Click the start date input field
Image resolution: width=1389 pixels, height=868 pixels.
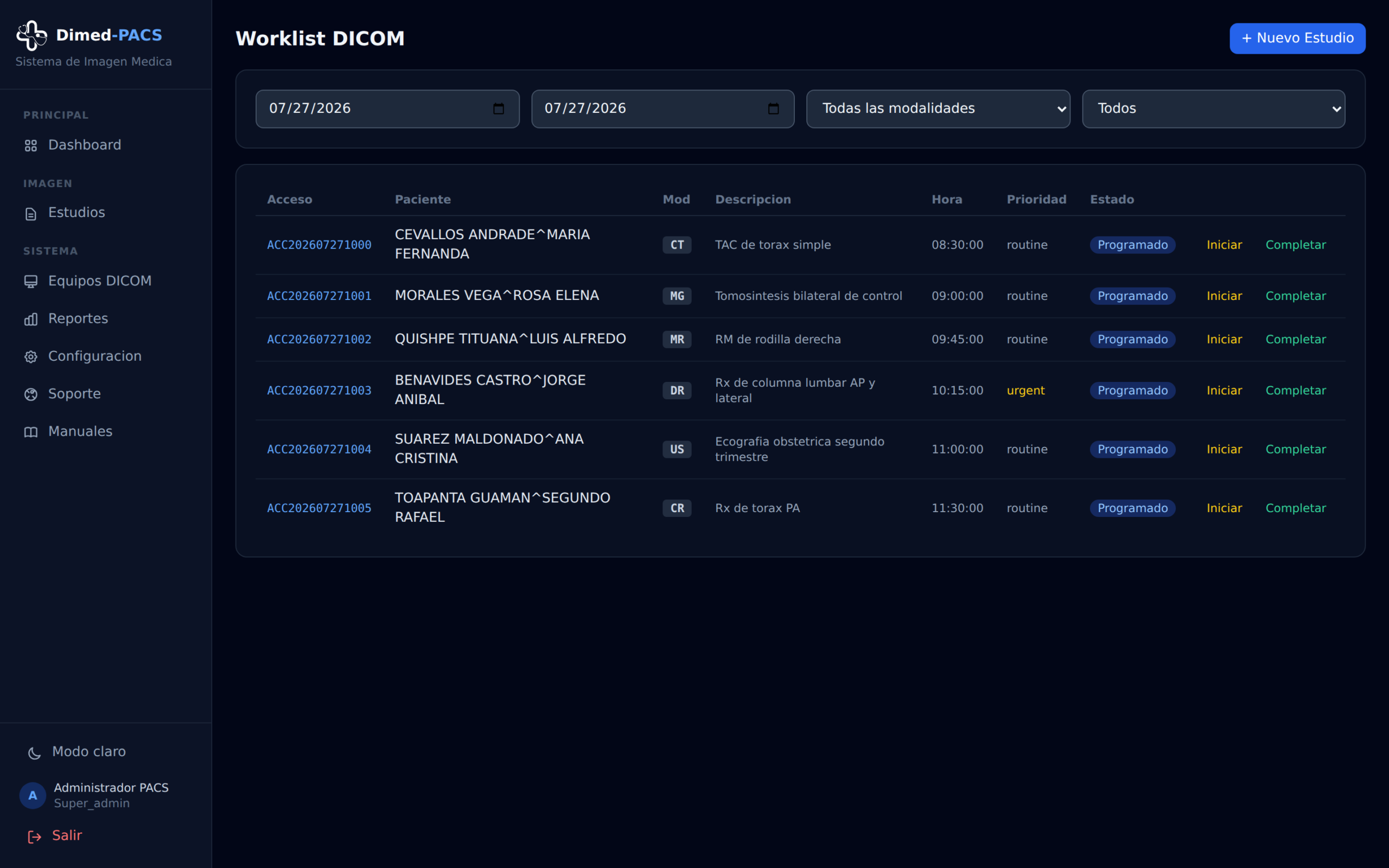pyautogui.click(x=387, y=108)
